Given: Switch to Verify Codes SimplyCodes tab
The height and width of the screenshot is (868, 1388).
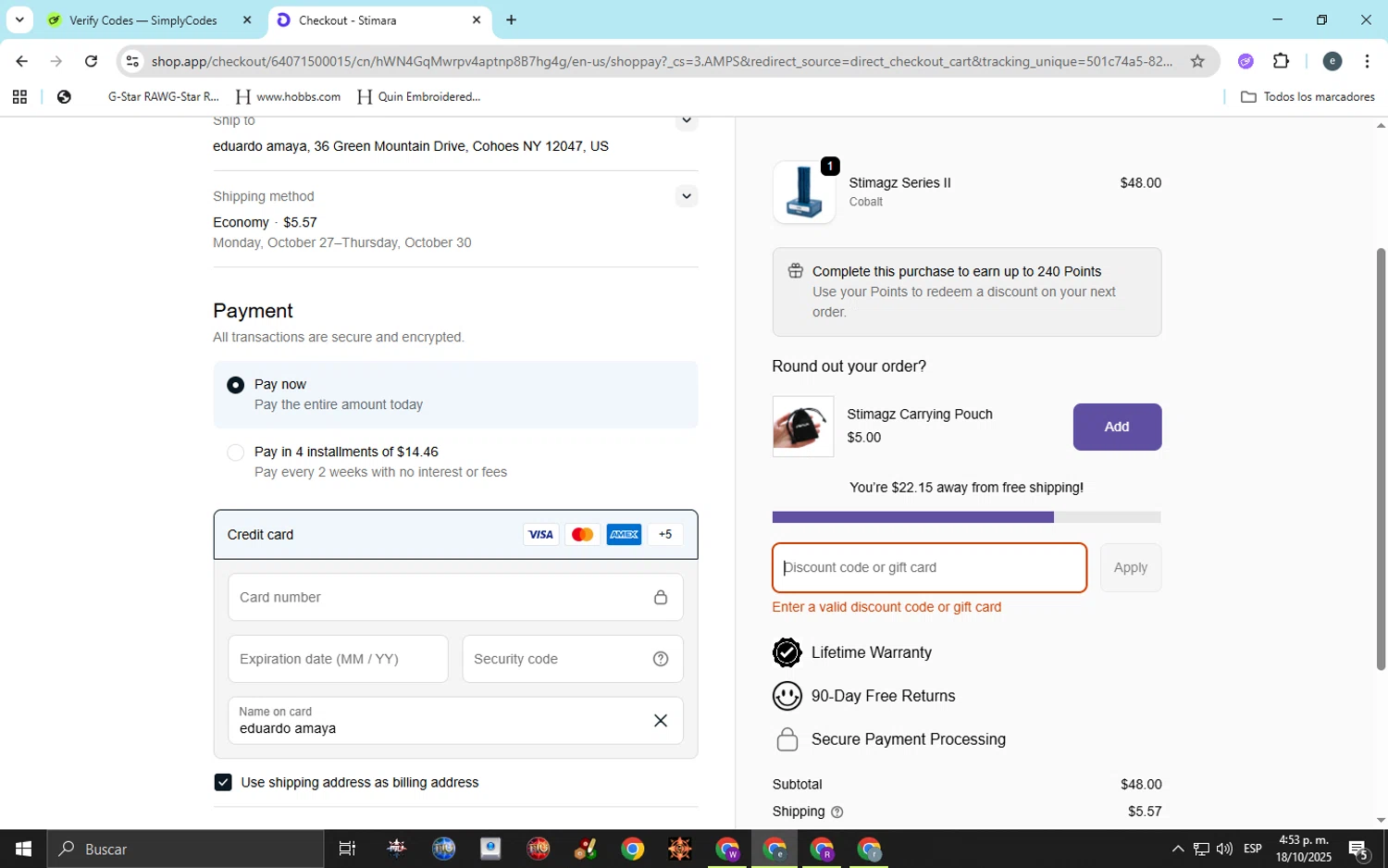Looking at the screenshot, I should coord(143,20).
